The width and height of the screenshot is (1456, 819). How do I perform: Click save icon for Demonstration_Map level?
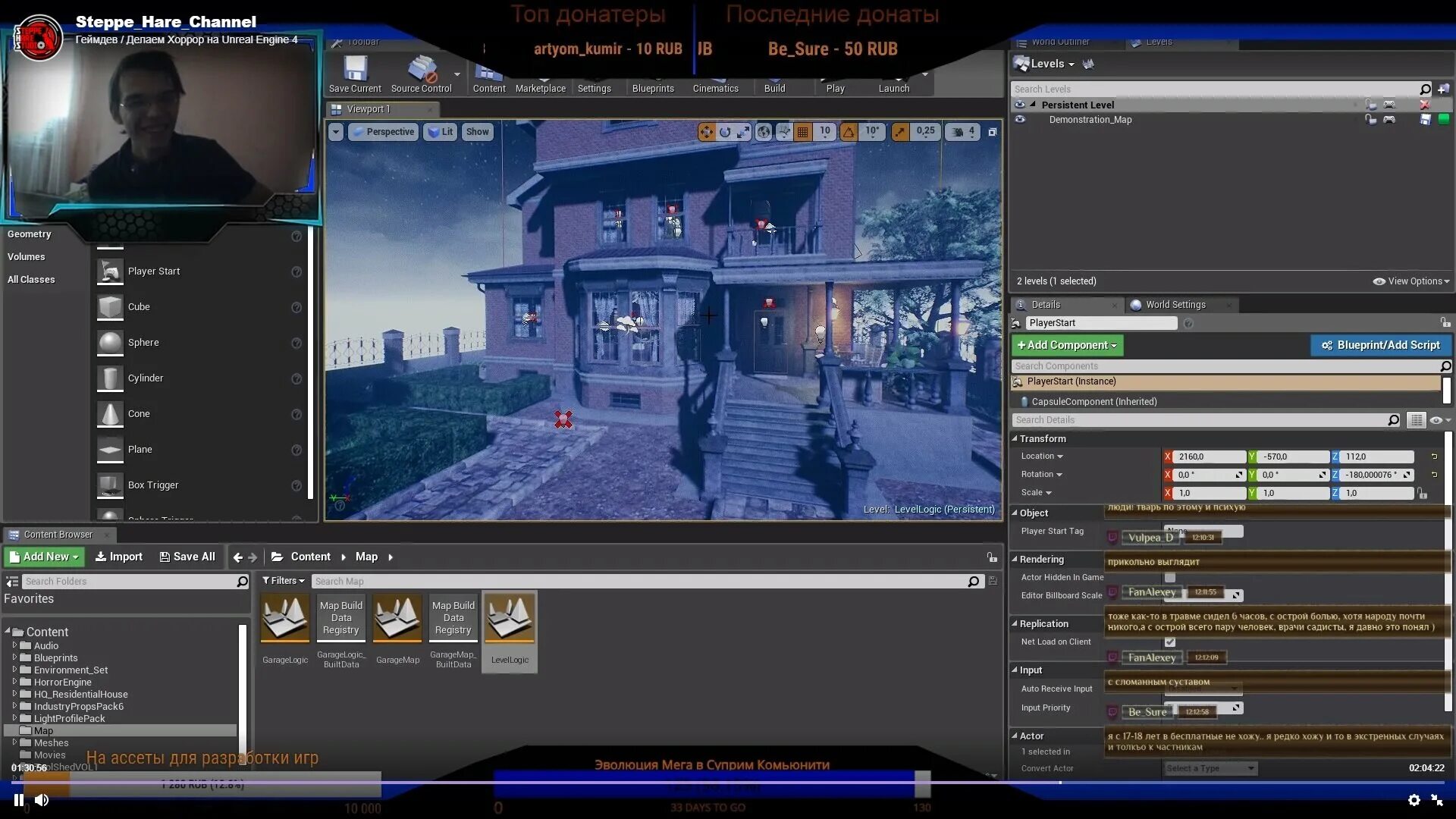(x=1425, y=120)
